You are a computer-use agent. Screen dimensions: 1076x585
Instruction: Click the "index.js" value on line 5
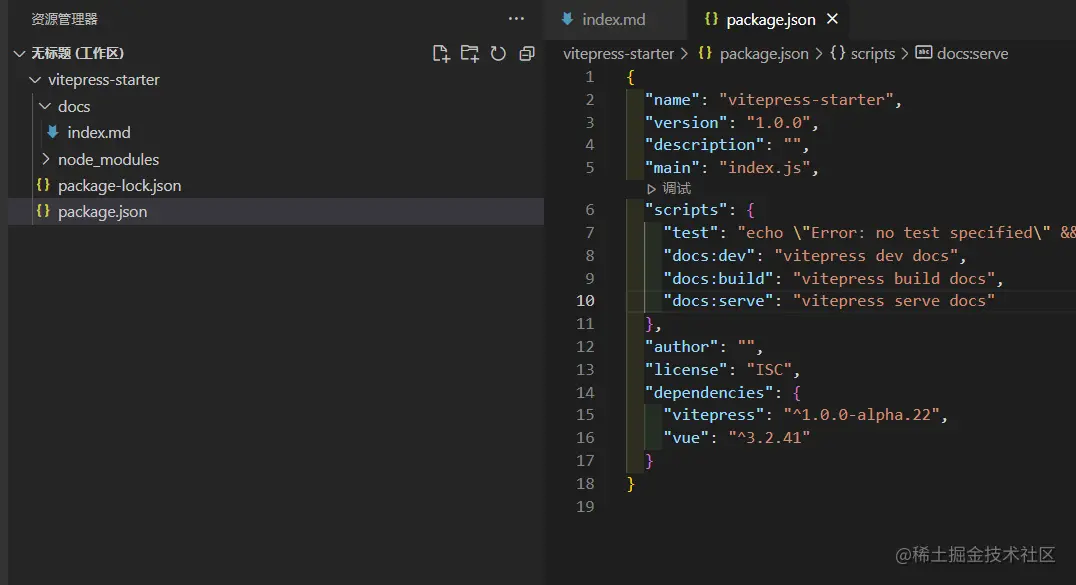click(x=764, y=168)
